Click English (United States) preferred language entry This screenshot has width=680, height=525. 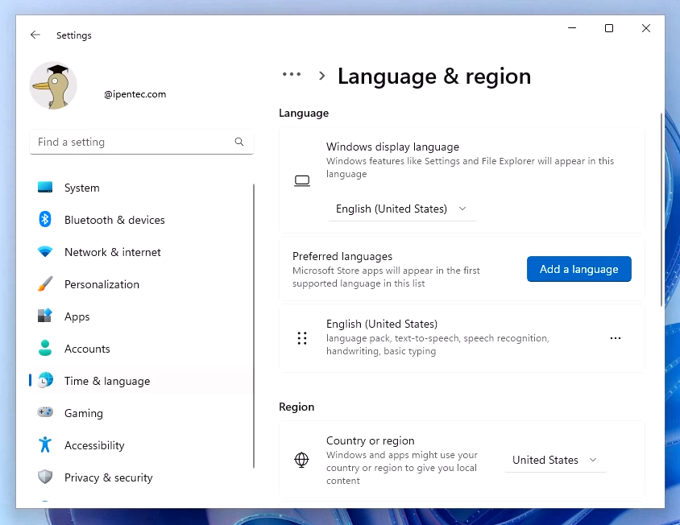tap(462, 338)
